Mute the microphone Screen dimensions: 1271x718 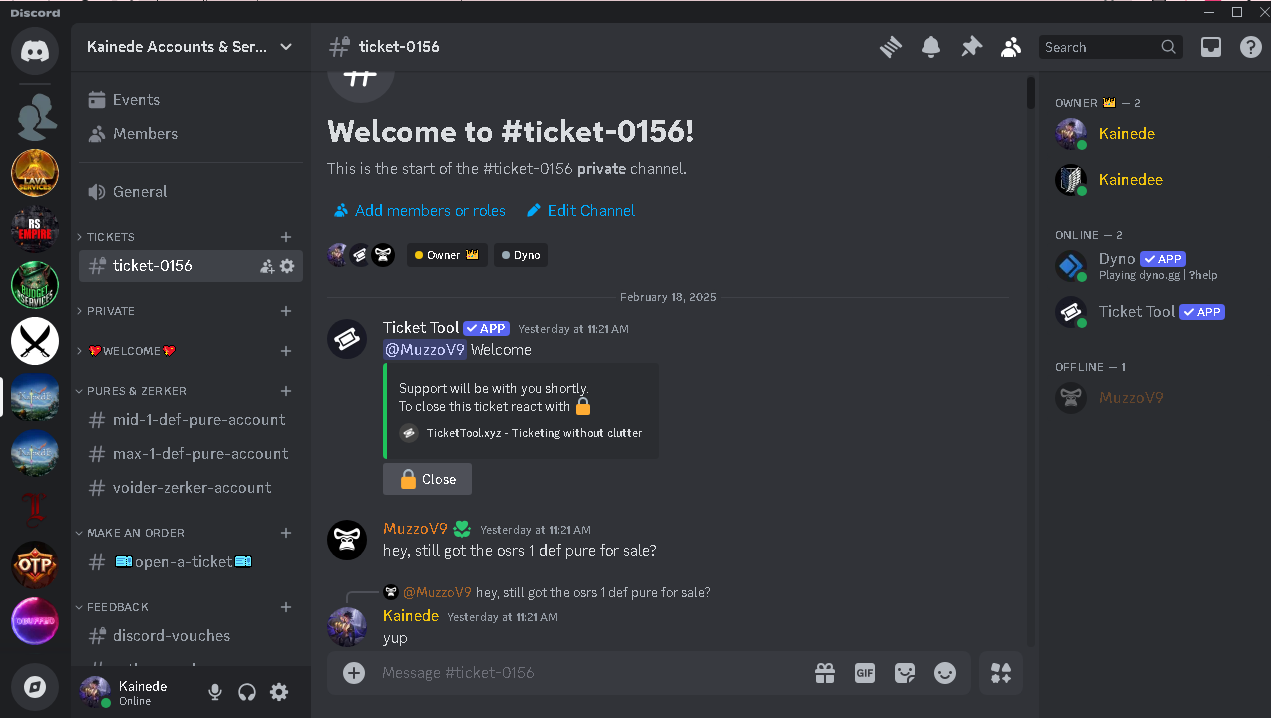(214, 692)
